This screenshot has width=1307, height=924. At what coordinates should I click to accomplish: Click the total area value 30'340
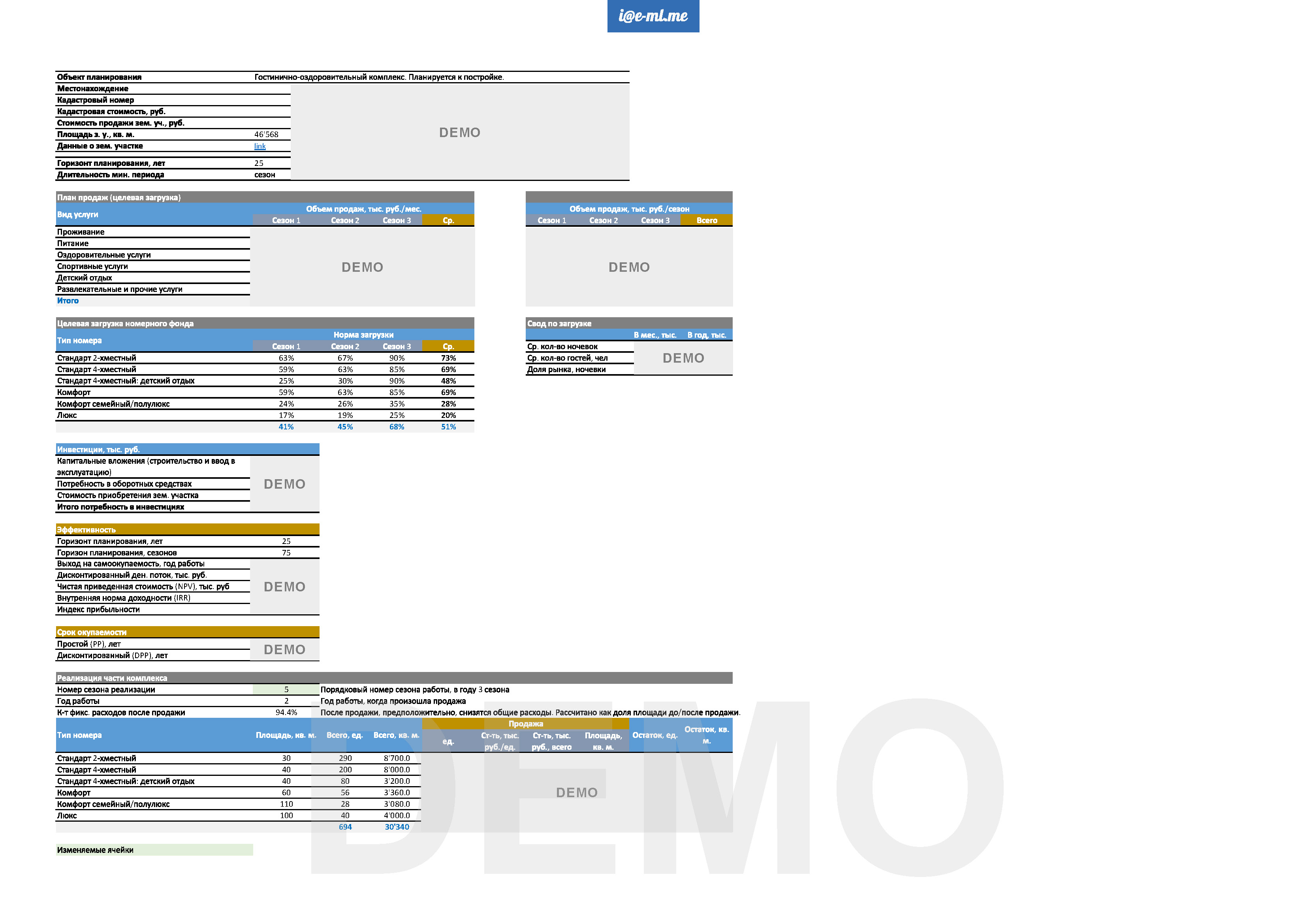click(397, 827)
